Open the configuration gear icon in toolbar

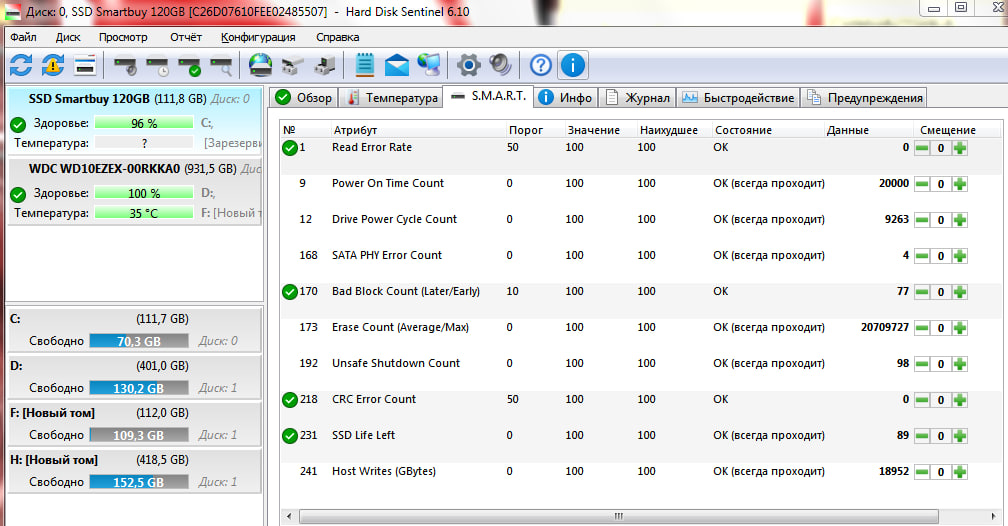468,66
